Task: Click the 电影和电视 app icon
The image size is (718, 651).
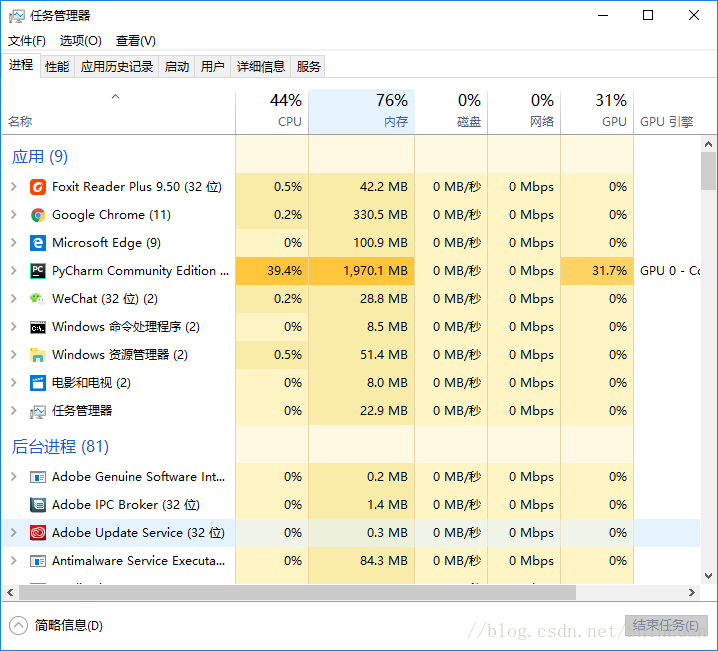Action: click(x=38, y=383)
